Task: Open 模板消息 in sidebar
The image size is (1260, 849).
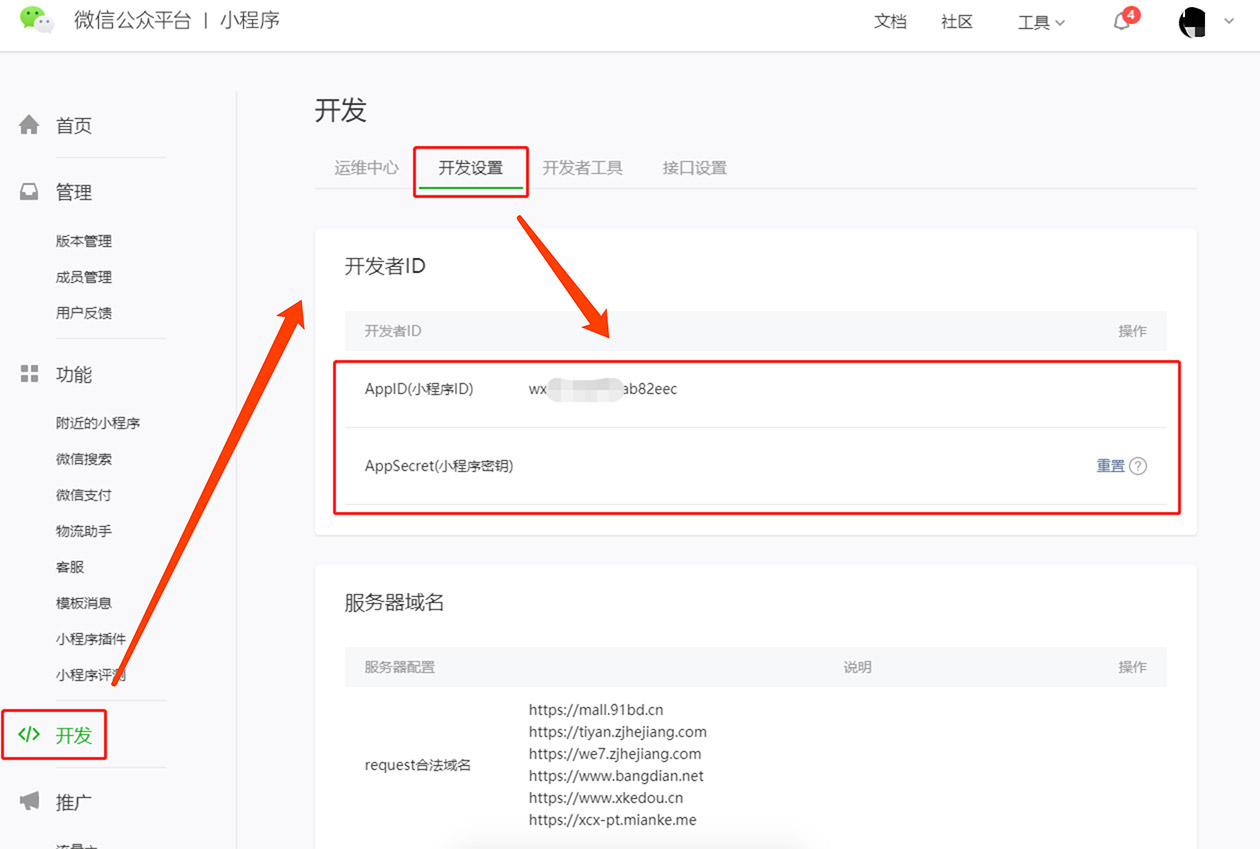Action: [x=84, y=603]
